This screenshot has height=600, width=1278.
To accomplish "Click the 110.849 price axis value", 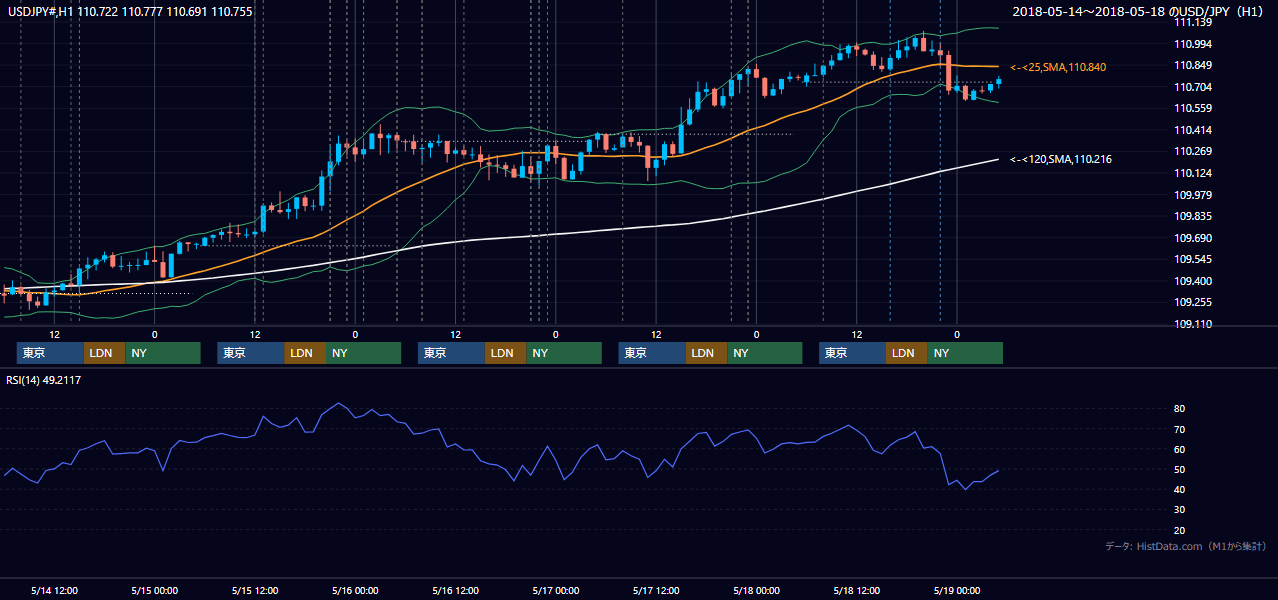I will [1193, 65].
